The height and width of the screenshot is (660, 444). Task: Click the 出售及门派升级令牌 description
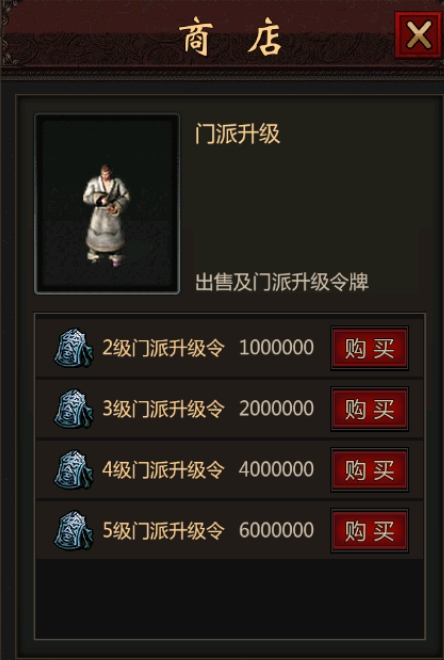tap(282, 282)
